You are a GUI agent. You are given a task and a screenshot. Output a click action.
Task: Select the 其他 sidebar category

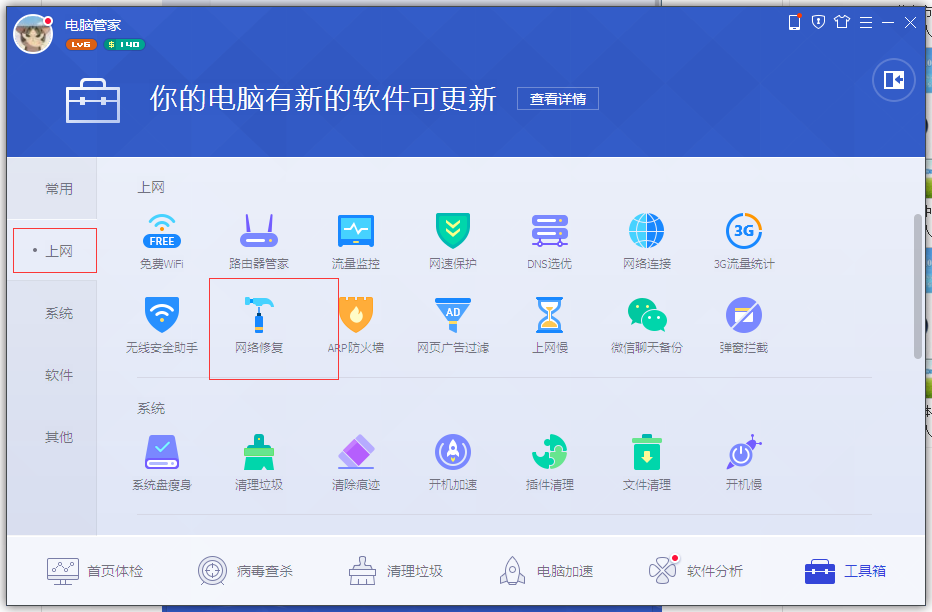click(x=59, y=437)
